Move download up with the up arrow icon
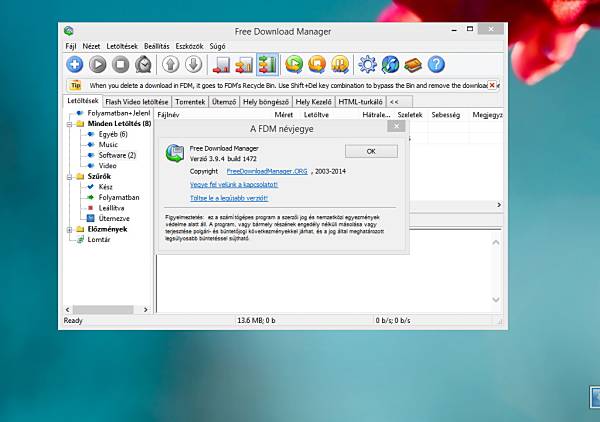The height and width of the screenshot is (422, 600). point(171,64)
